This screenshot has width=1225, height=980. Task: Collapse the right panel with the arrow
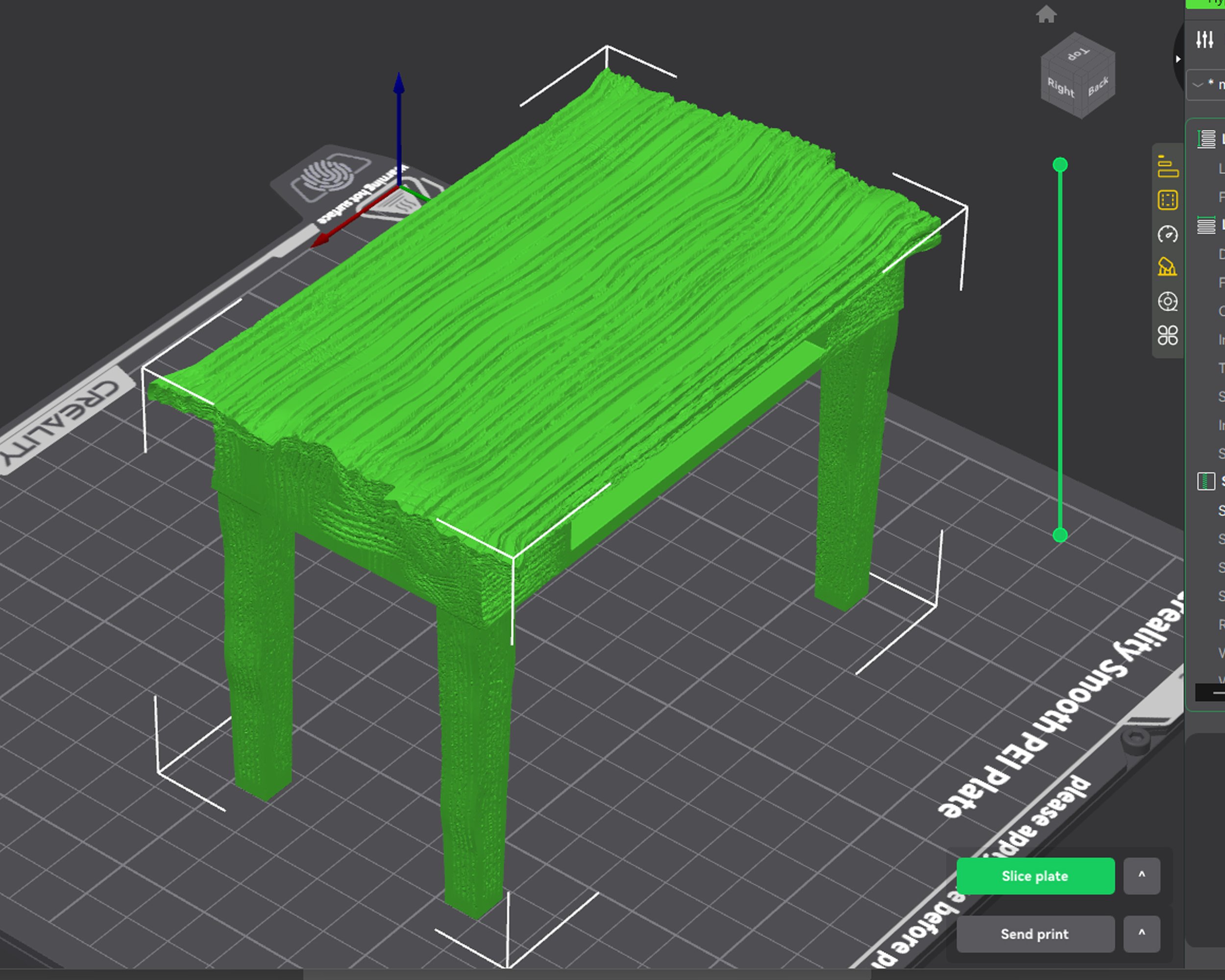pos(1178,58)
